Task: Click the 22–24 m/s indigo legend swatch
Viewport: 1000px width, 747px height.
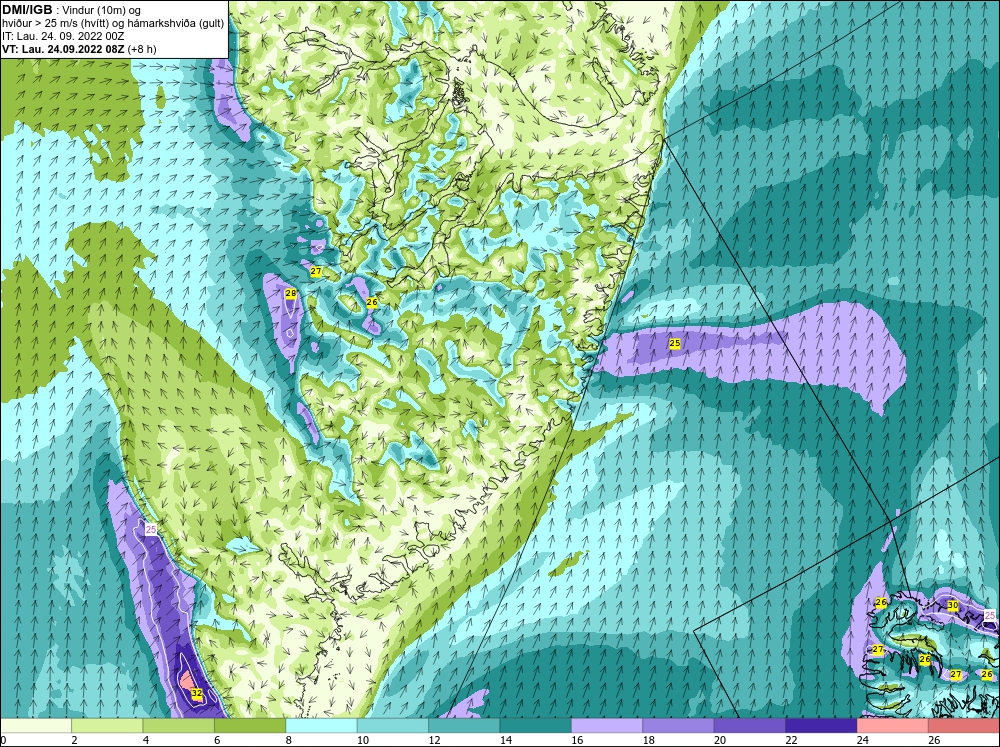Action: (821, 726)
